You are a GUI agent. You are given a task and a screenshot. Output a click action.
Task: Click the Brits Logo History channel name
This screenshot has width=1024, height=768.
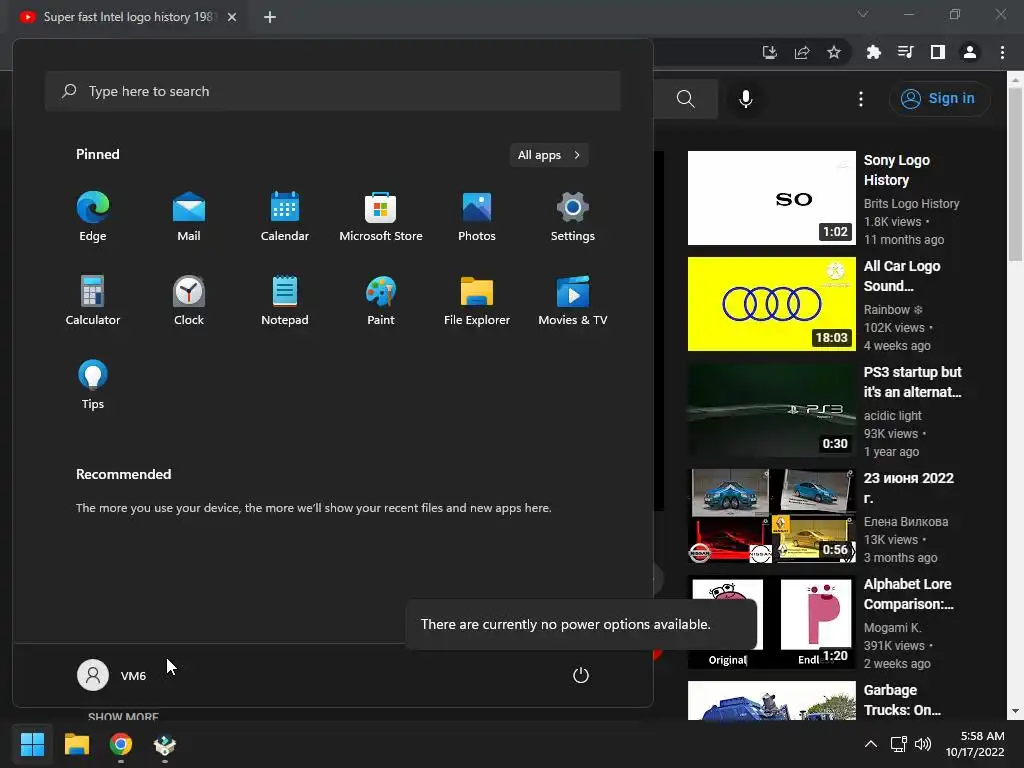click(911, 204)
